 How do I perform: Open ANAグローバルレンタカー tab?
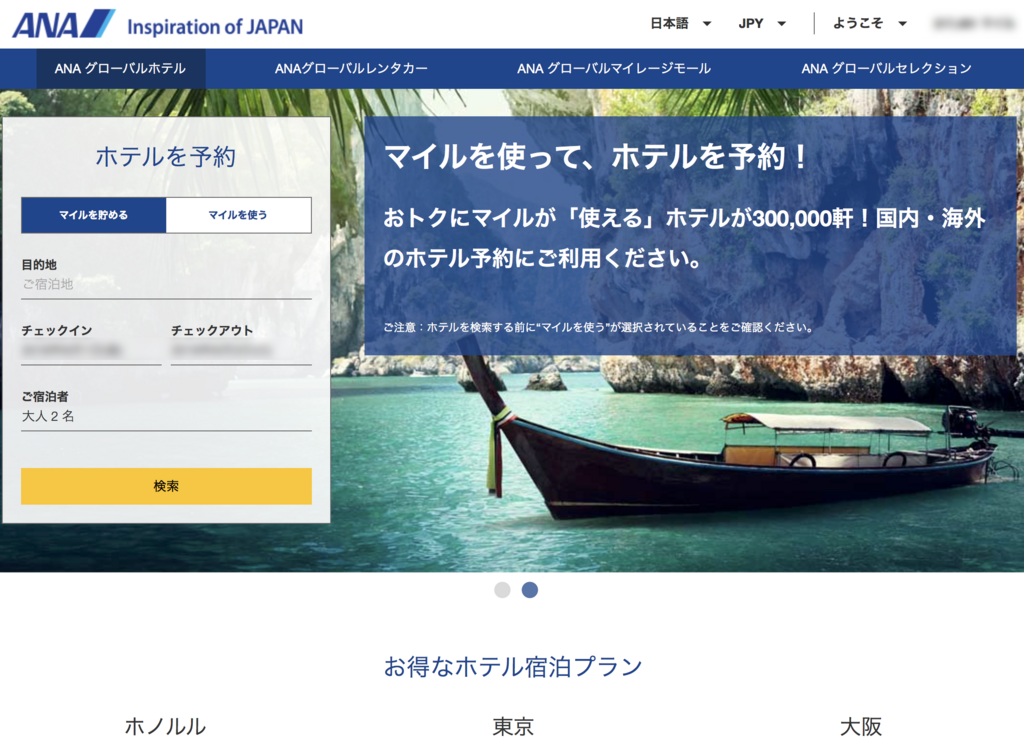351,68
